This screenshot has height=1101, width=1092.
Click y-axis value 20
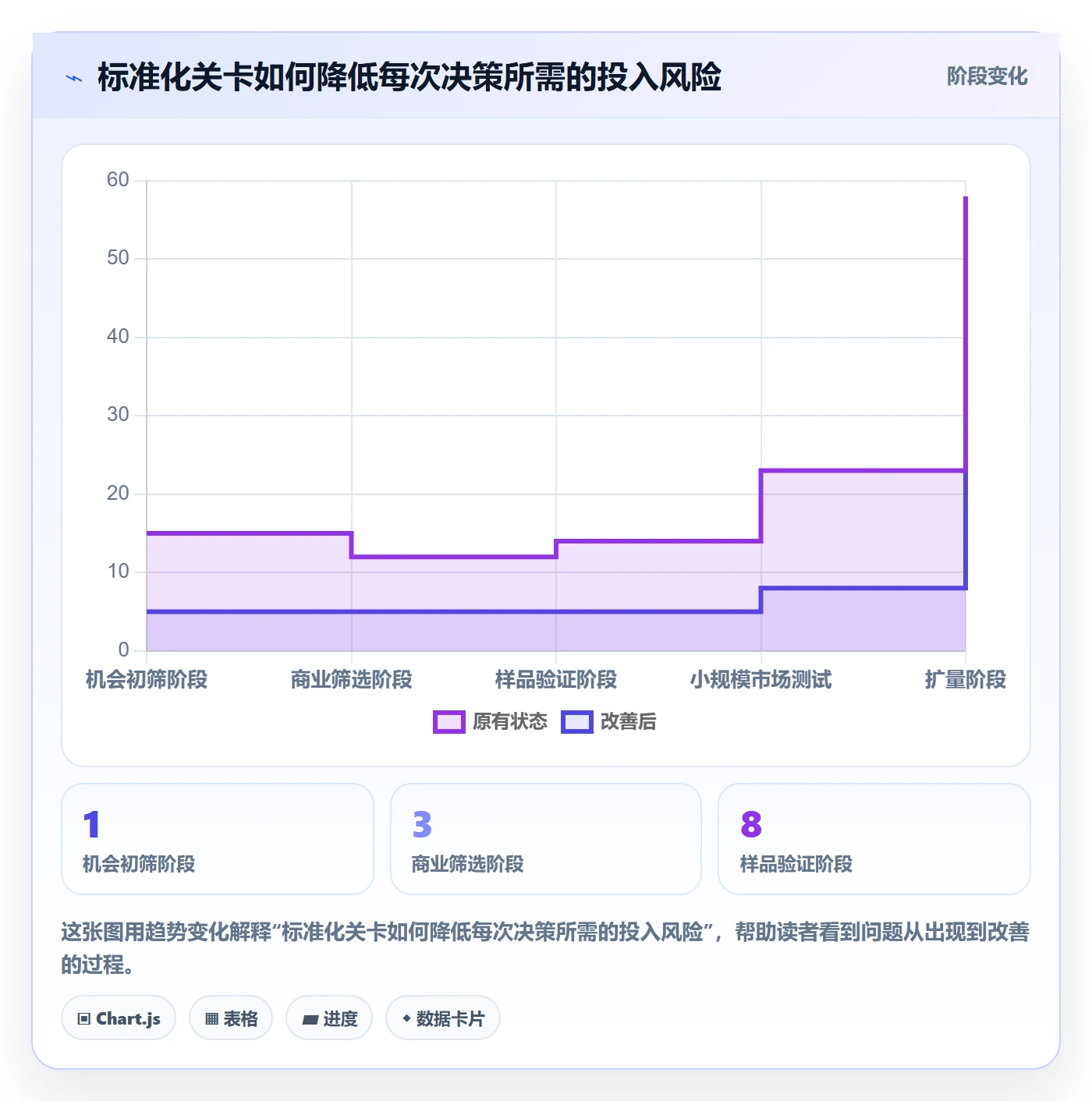tap(118, 494)
